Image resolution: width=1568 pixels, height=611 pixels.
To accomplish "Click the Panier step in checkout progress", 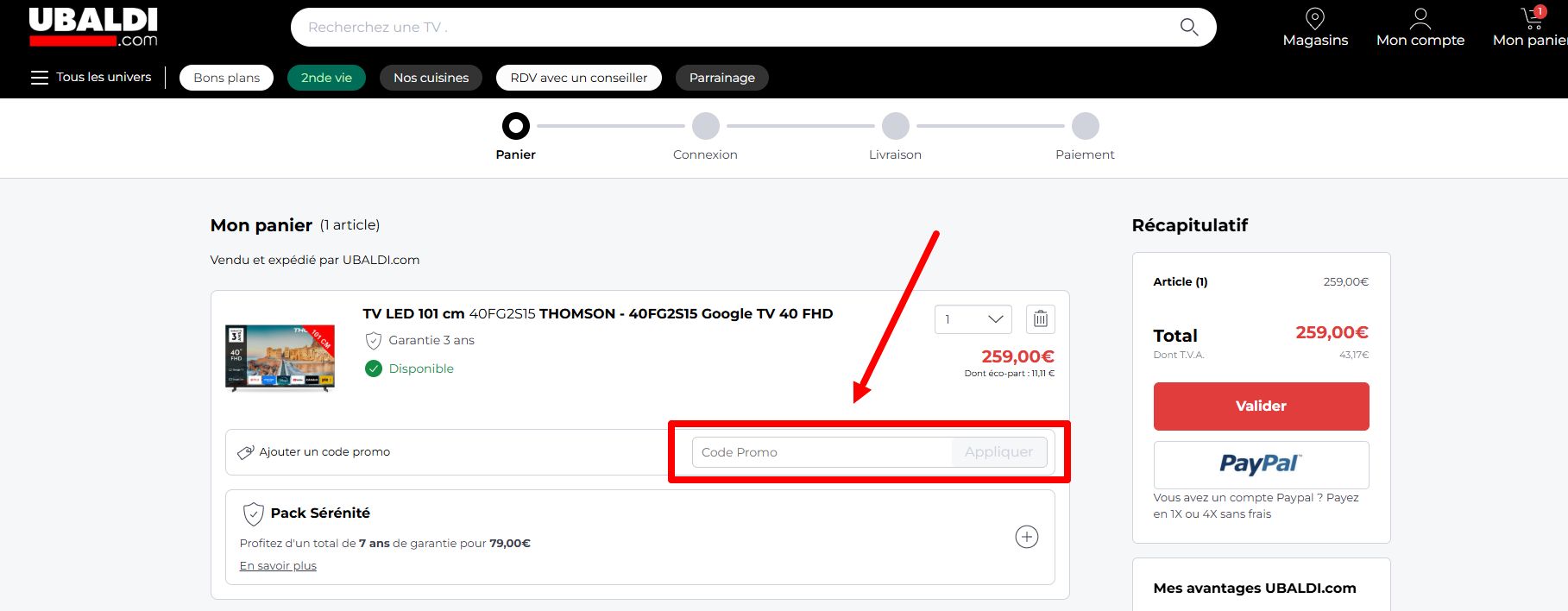I will click(516, 127).
